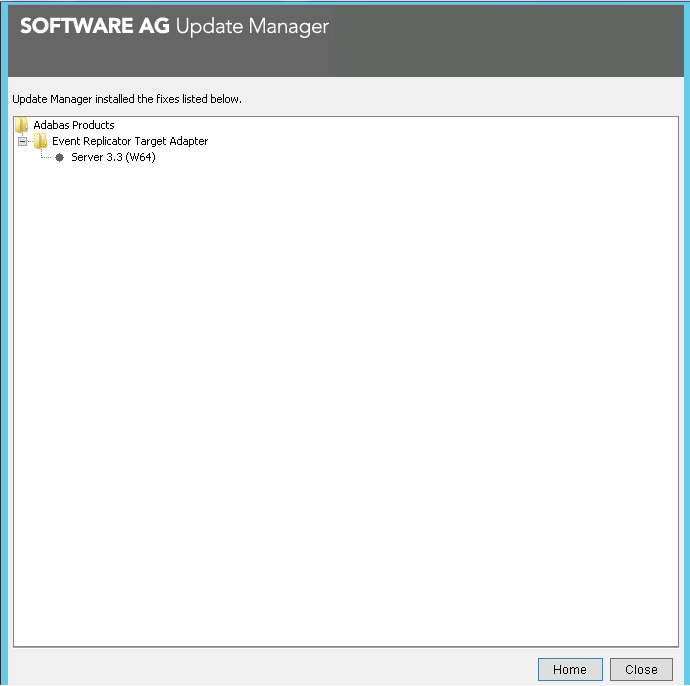690x686 pixels.
Task: Click the installed fixes message text
Action: [x=127, y=99]
